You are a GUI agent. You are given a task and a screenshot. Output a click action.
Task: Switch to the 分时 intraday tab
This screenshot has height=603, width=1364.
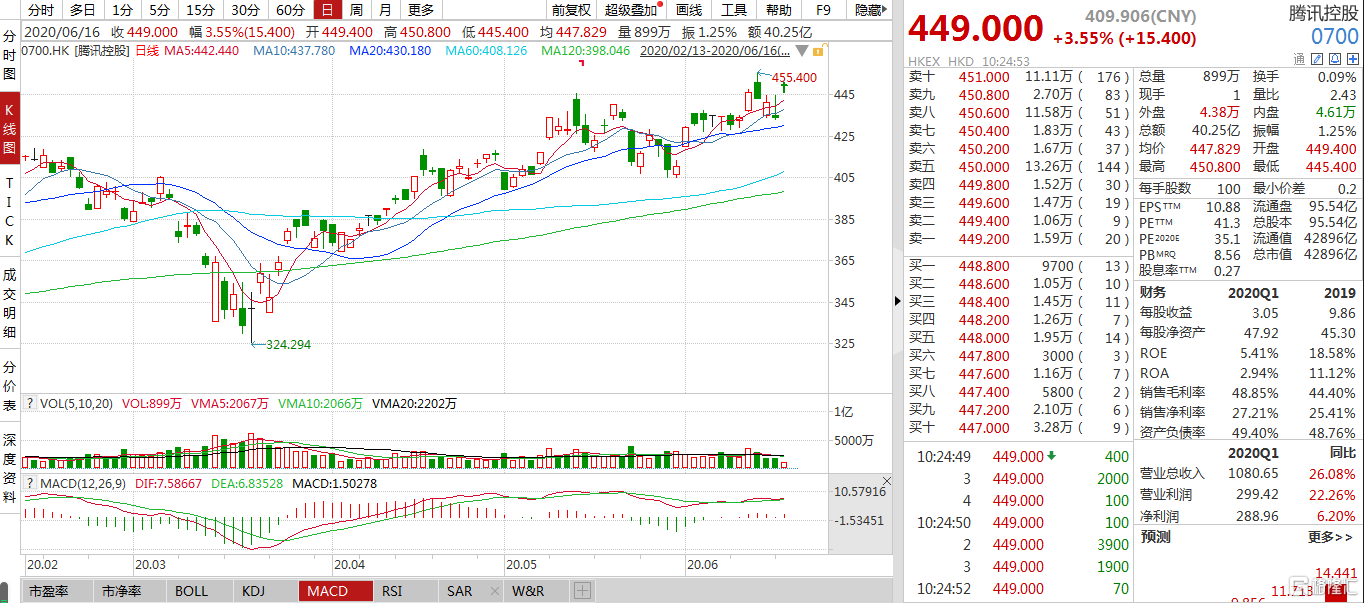(x=41, y=10)
